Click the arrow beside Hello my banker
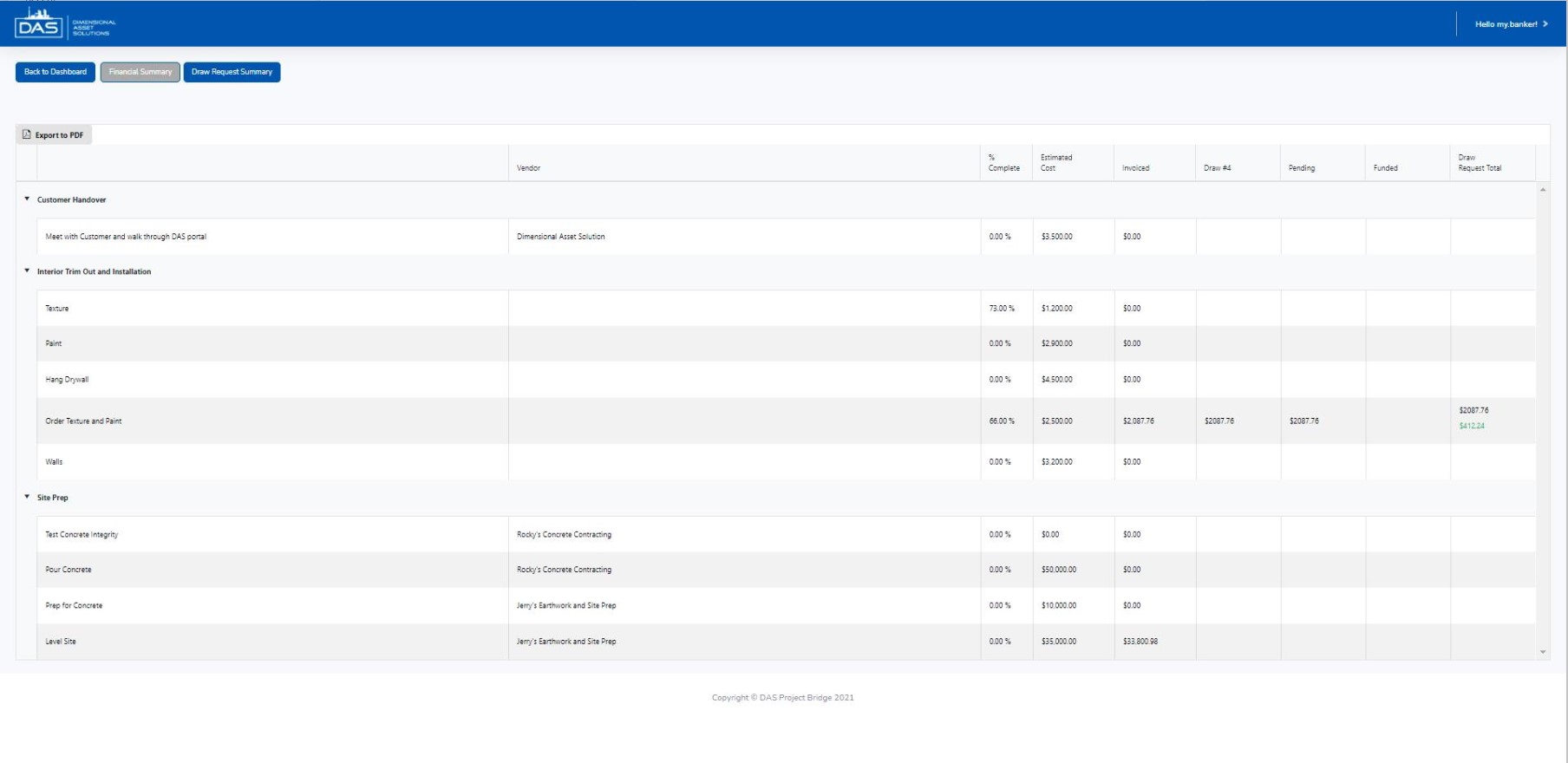The width and height of the screenshot is (1568, 763). [x=1545, y=24]
